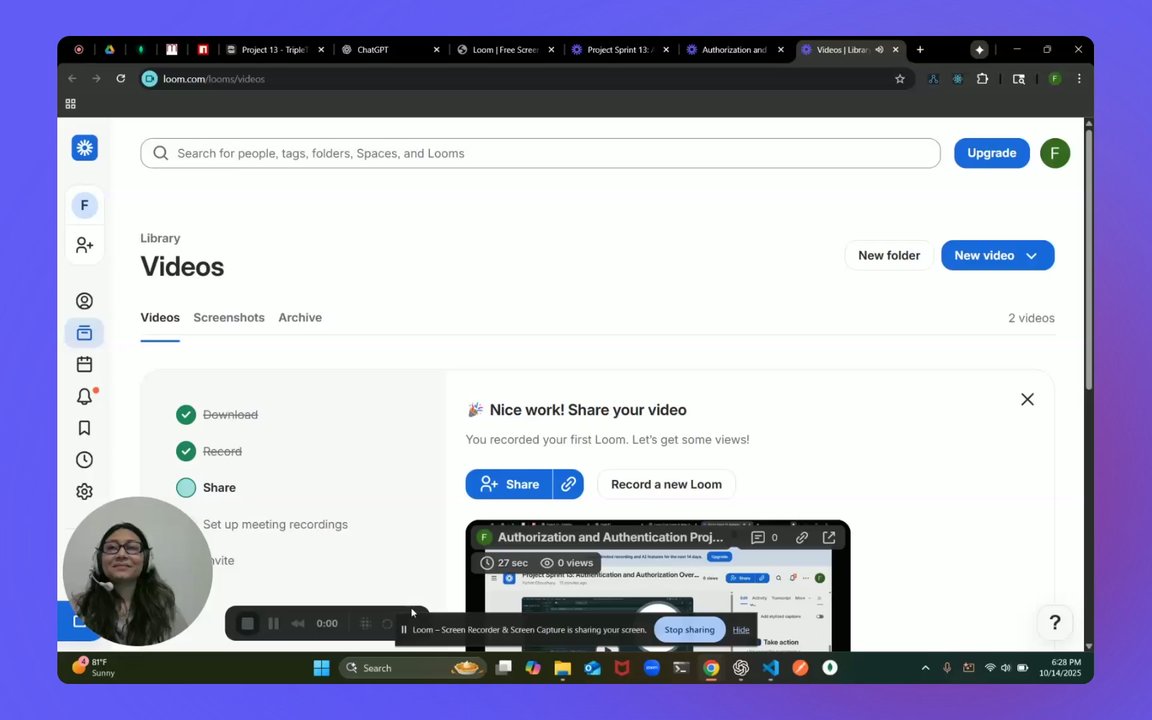Click the Loom logo icon in sidebar
The image size is (1152, 720).
pos(84,148)
